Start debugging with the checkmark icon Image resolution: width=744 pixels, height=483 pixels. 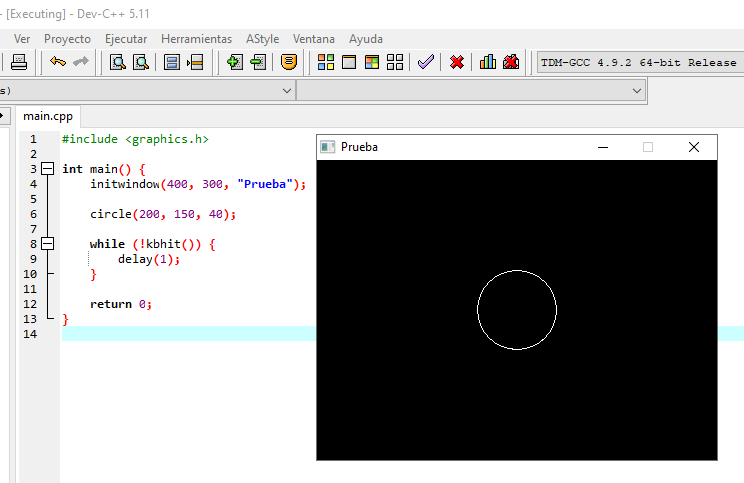tap(426, 62)
